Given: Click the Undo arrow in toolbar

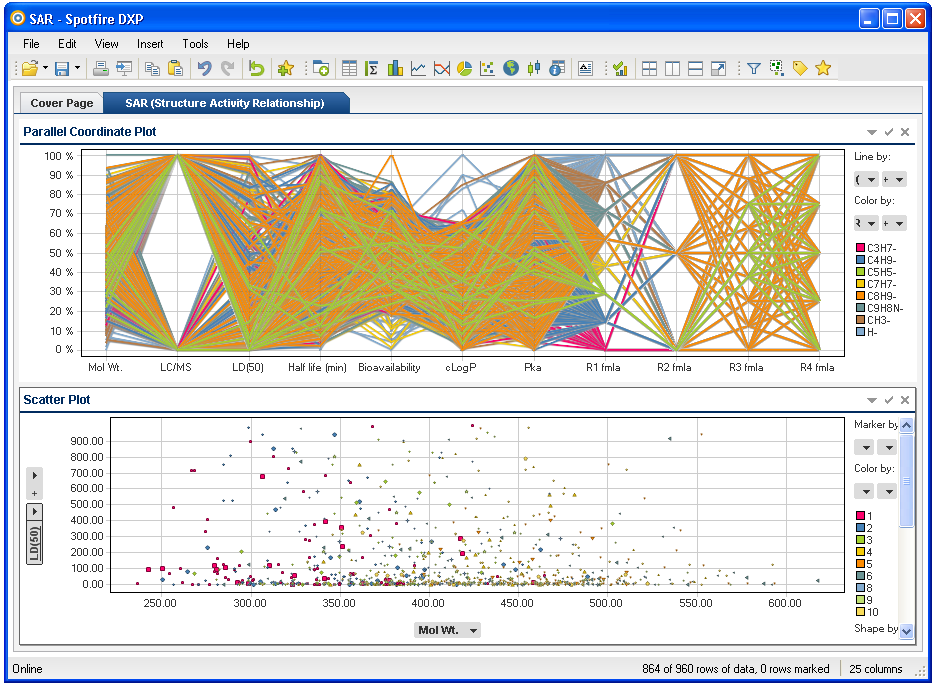Looking at the screenshot, I should pos(204,69).
